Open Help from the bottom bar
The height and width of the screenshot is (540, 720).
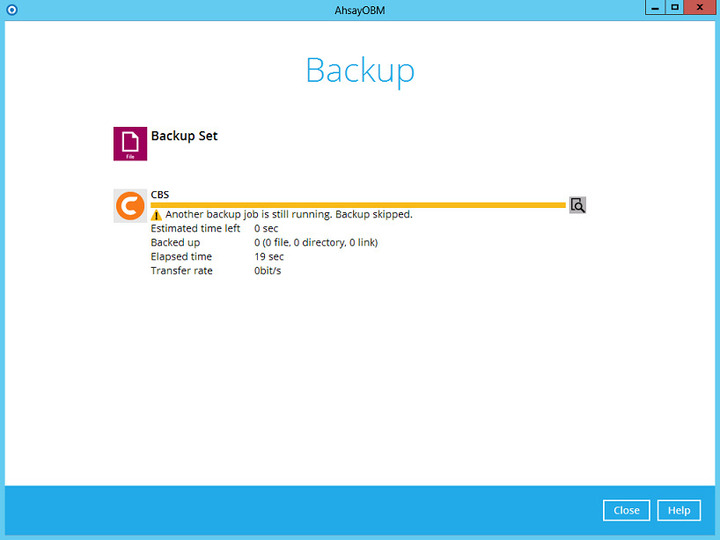678,510
